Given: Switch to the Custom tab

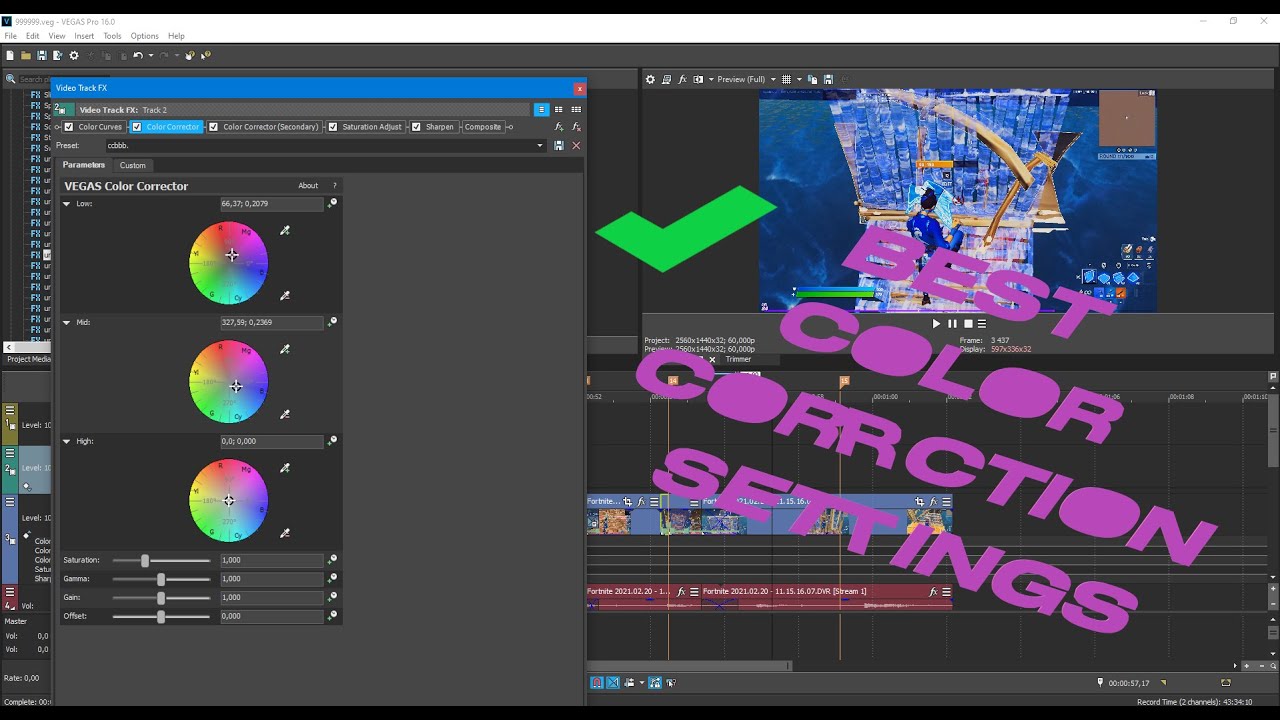Looking at the screenshot, I should pos(132,166).
